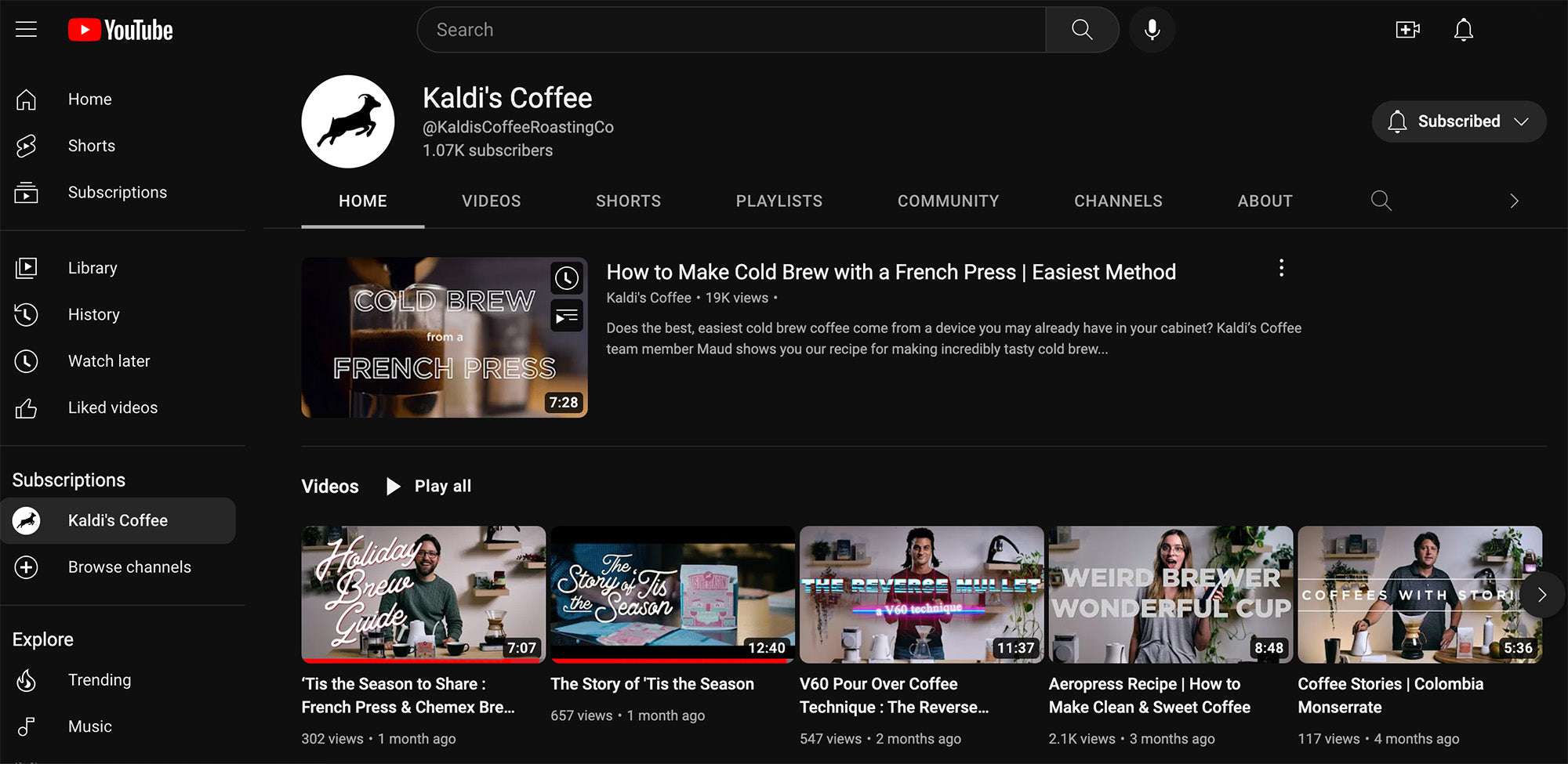Open 'Coffee Stories | Colombia Monserrate' title
Screen dimensions: 1568x764
click(x=1391, y=696)
